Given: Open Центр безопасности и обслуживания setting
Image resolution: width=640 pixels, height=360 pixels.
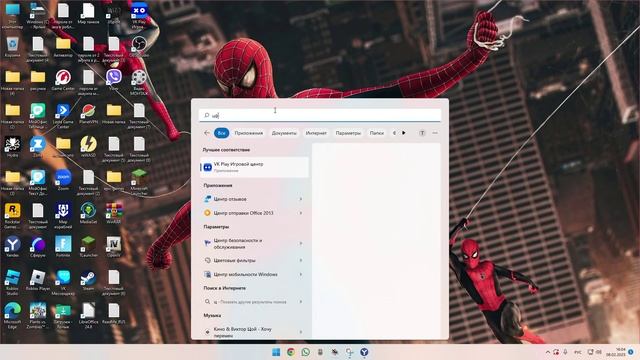Looking at the screenshot, I should pos(254,244).
